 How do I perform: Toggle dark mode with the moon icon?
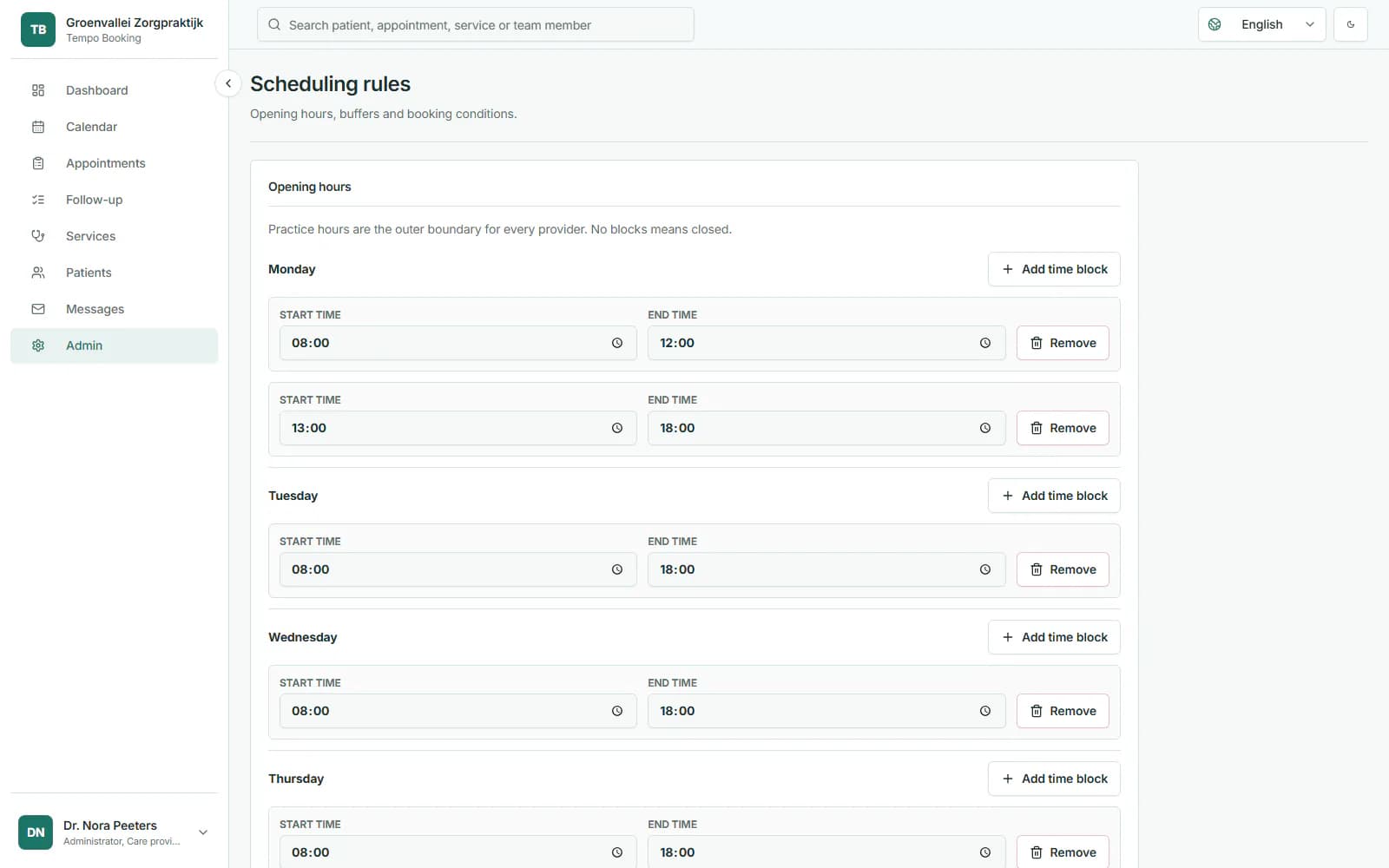click(x=1350, y=24)
